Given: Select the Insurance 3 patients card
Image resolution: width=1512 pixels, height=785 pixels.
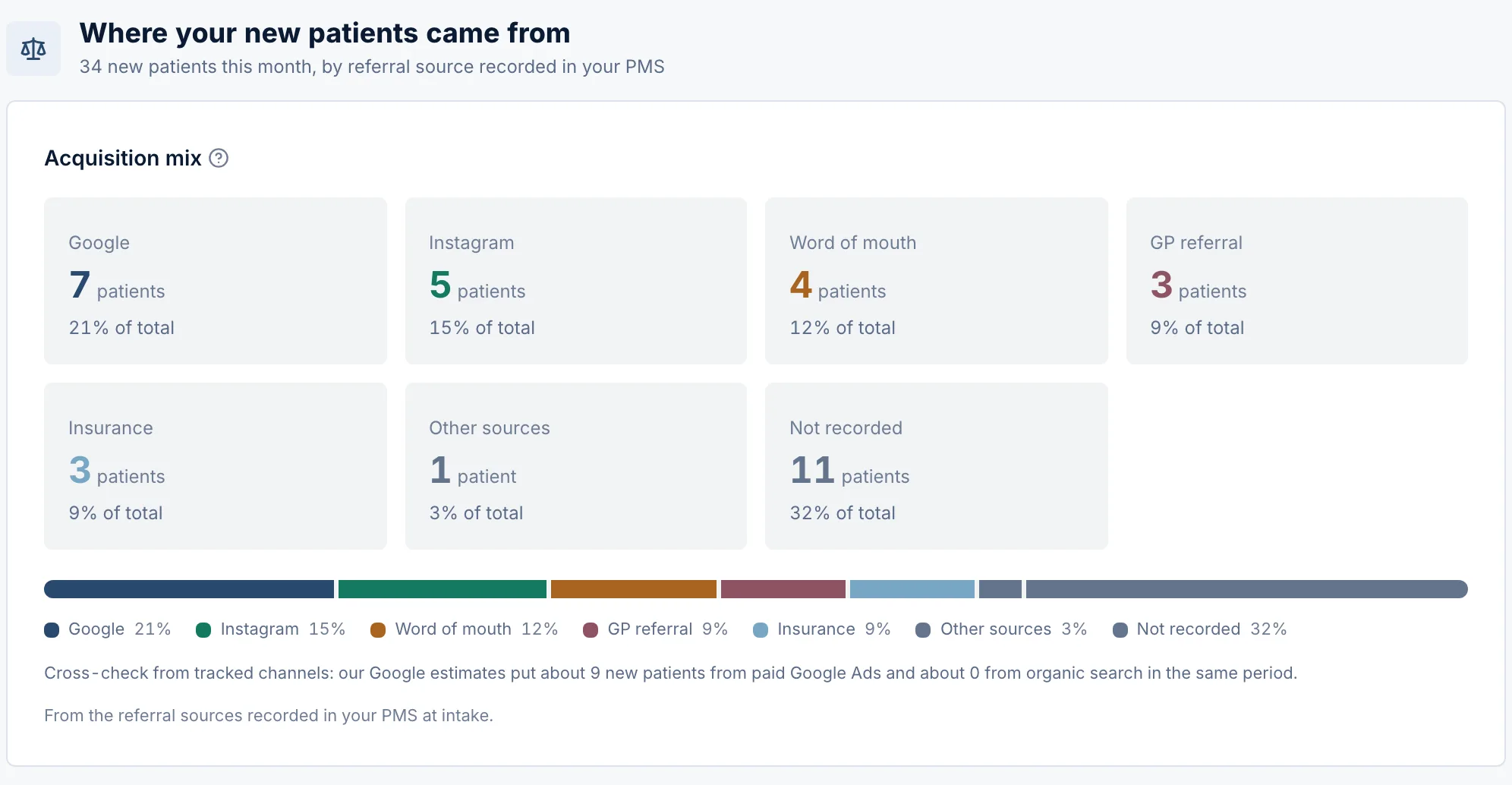Looking at the screenshot, I should 216,466.
